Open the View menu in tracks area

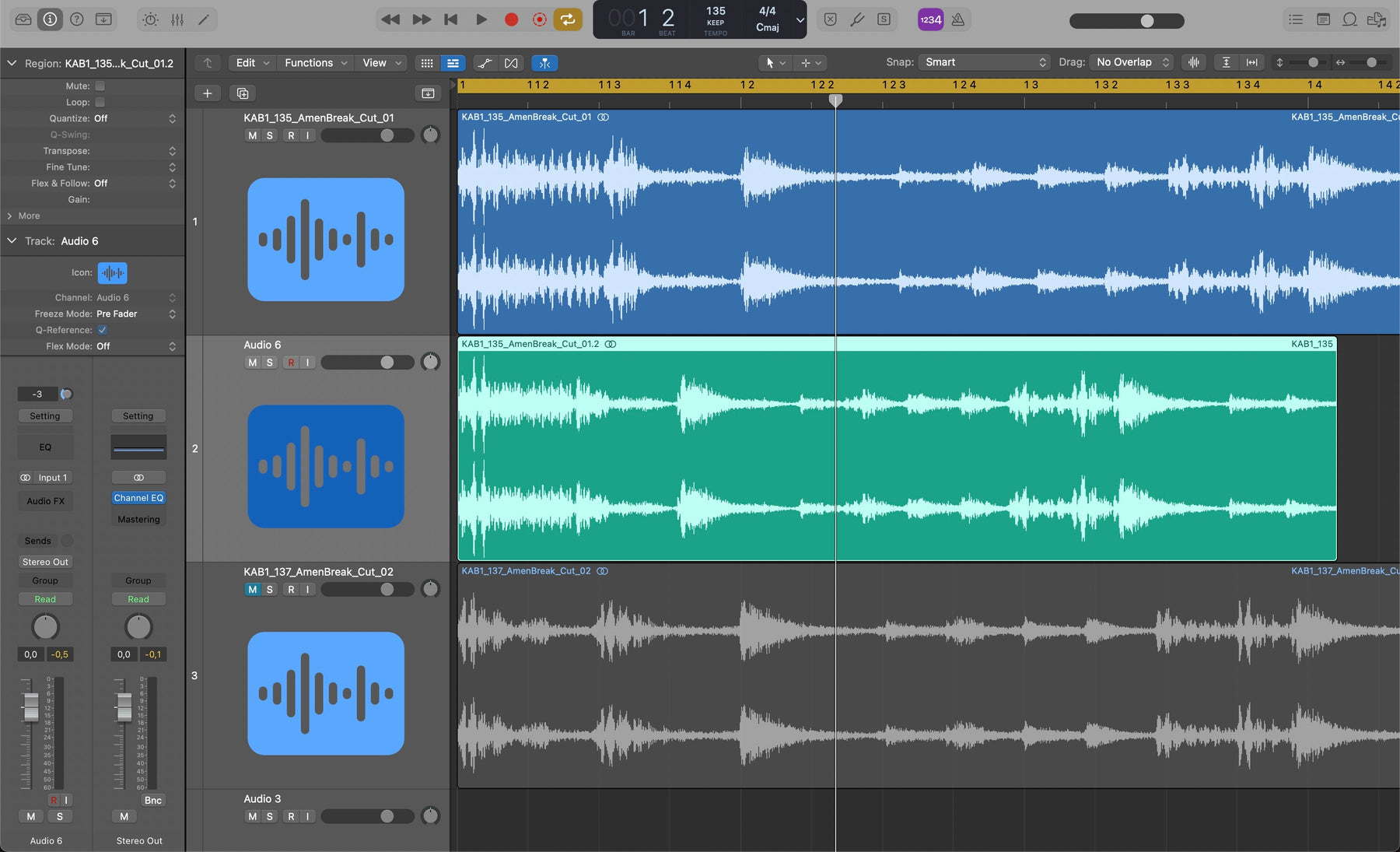[x=382, y=63]
